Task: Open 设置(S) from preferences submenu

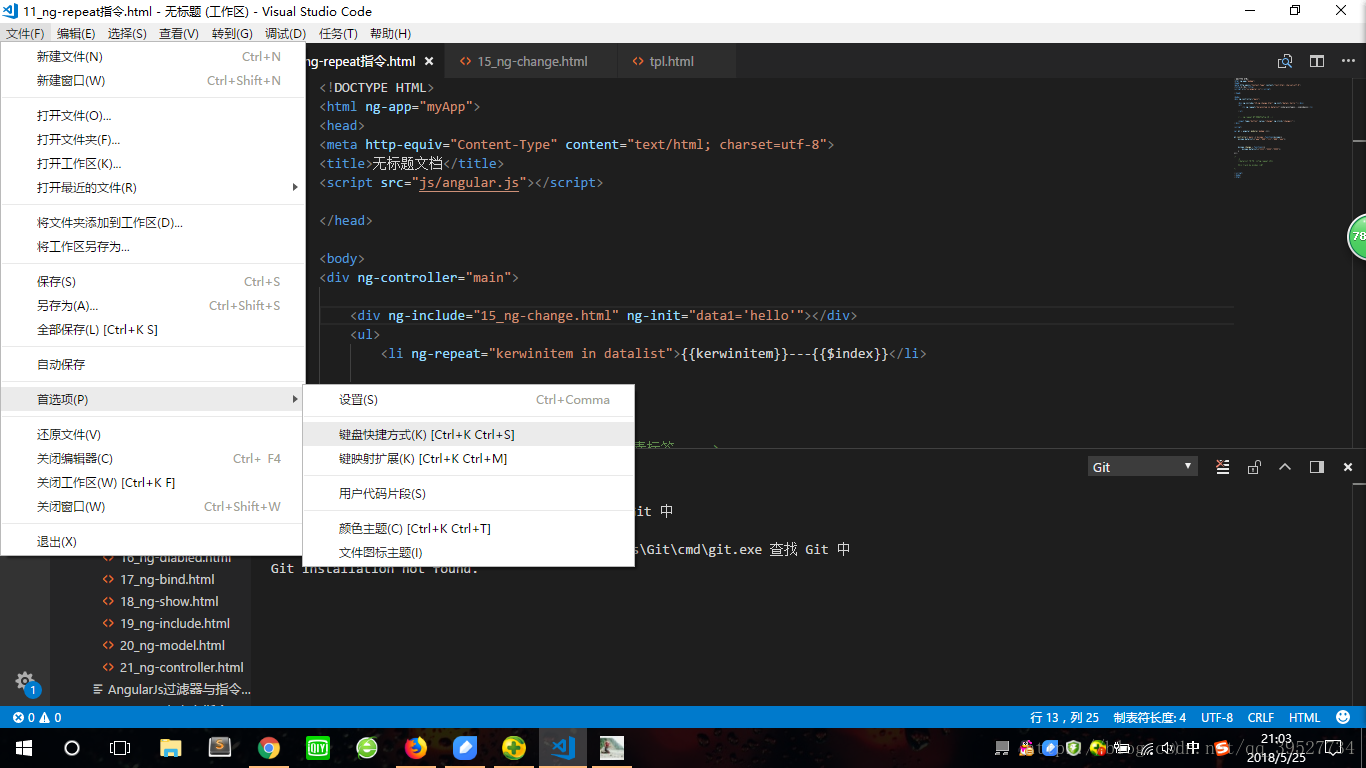Action: pyautogui.click(x=468, y=400)
